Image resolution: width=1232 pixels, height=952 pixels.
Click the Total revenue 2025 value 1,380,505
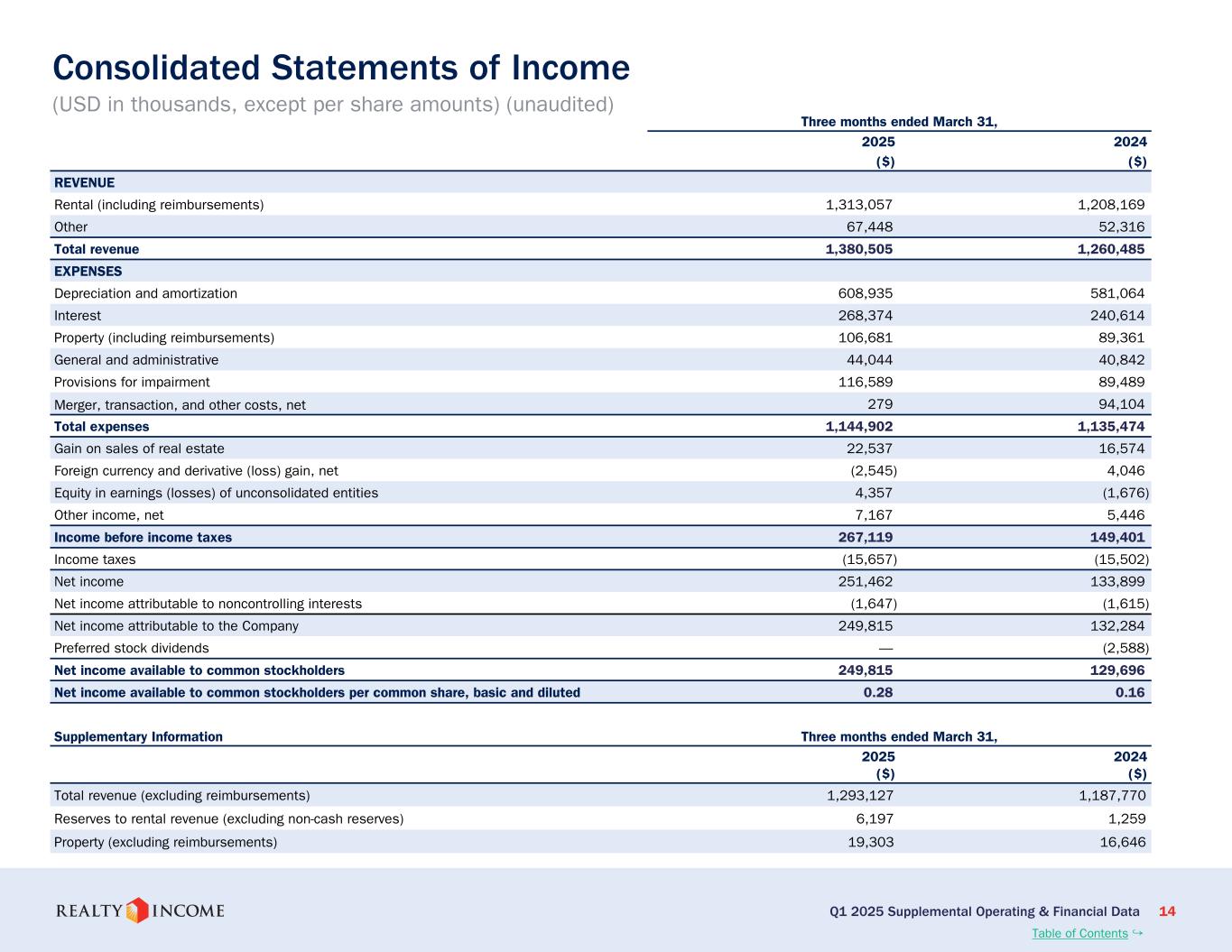[858, 249]
